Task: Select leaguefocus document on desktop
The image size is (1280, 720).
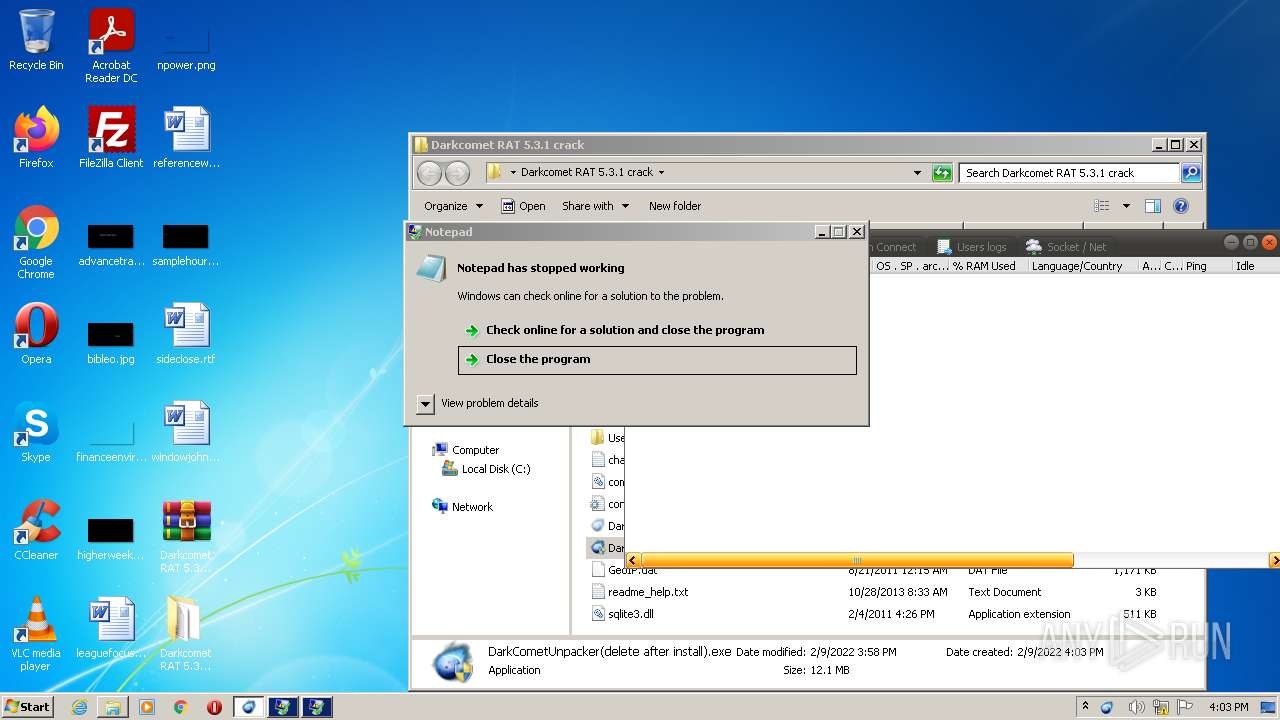Action: [x=111, y=628]
